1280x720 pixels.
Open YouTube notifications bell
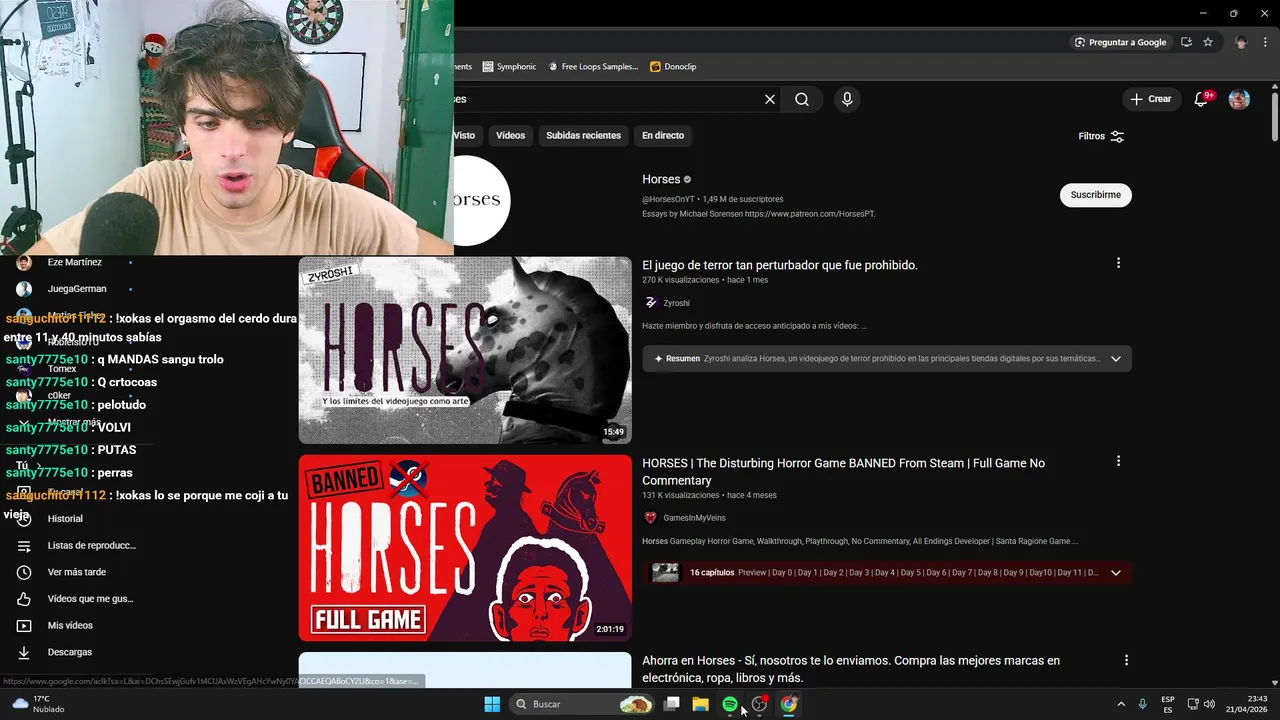click(1202, 99)
